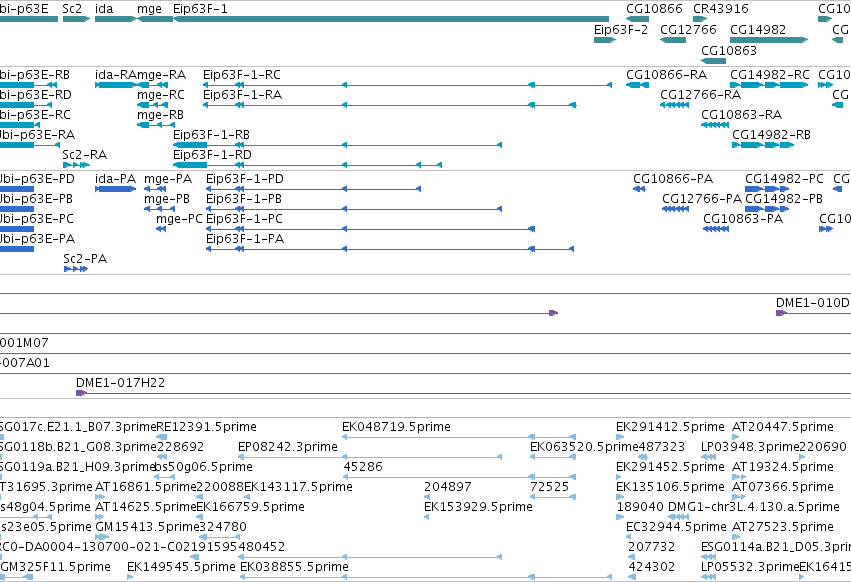Select transcript mge-RB
This screenshot has width=851, height=582.
[x=161, y=115]
